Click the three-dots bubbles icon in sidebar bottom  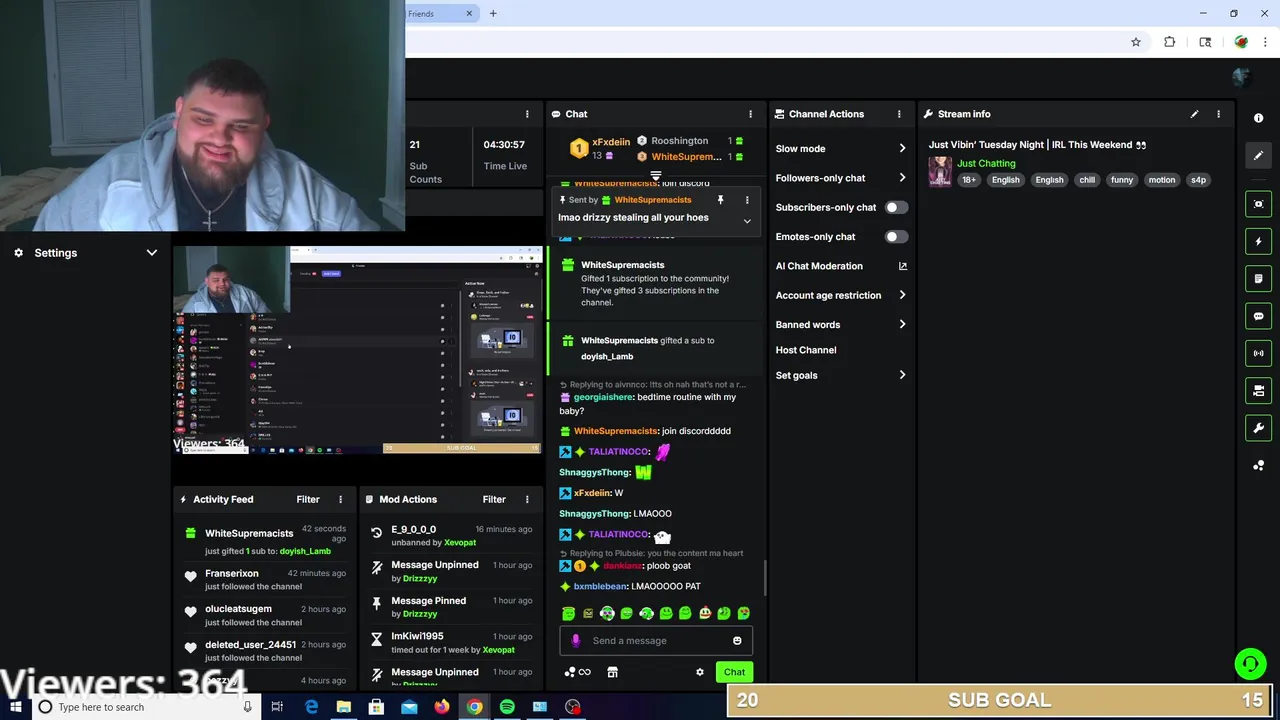point(1258,465)
